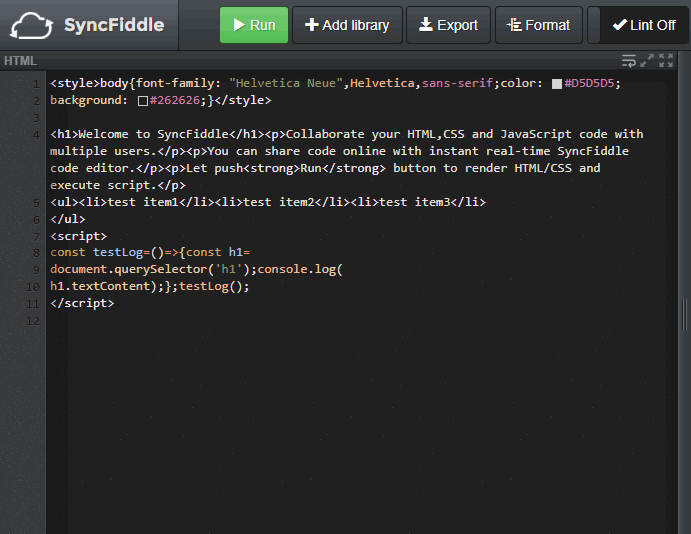The image size is (691, 534).
Task: Click 'sans-serif' keyword in style
Action: point(457,83)
